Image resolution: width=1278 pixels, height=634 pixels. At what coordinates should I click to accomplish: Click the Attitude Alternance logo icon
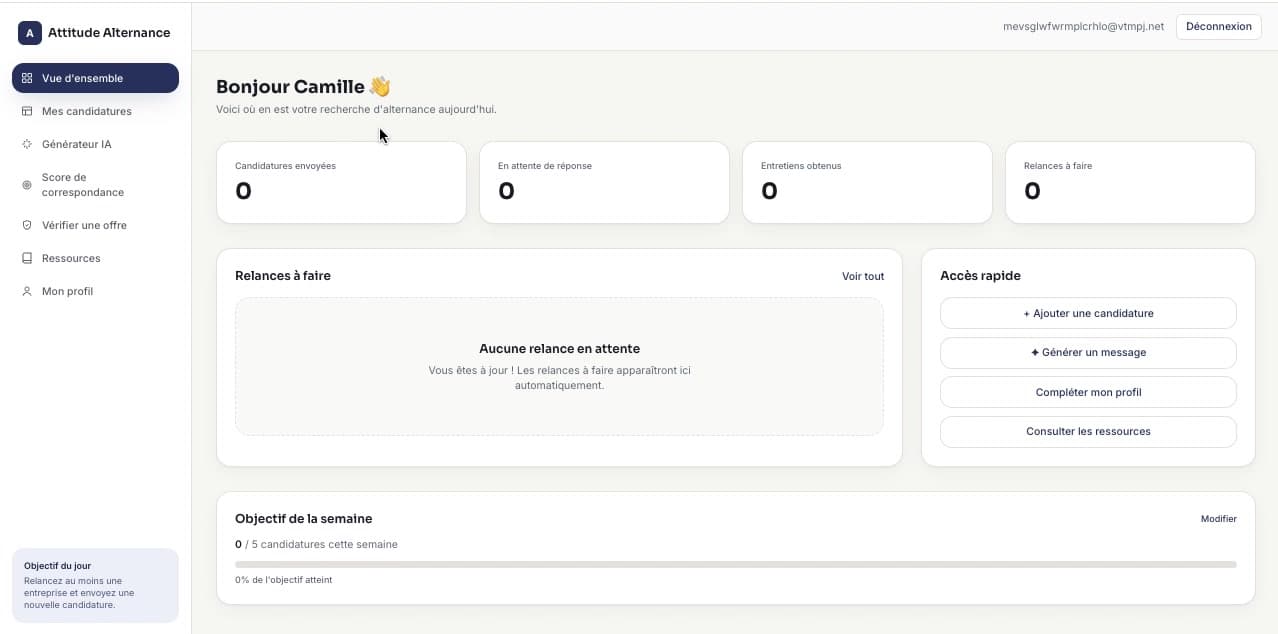tap(30, 33)
